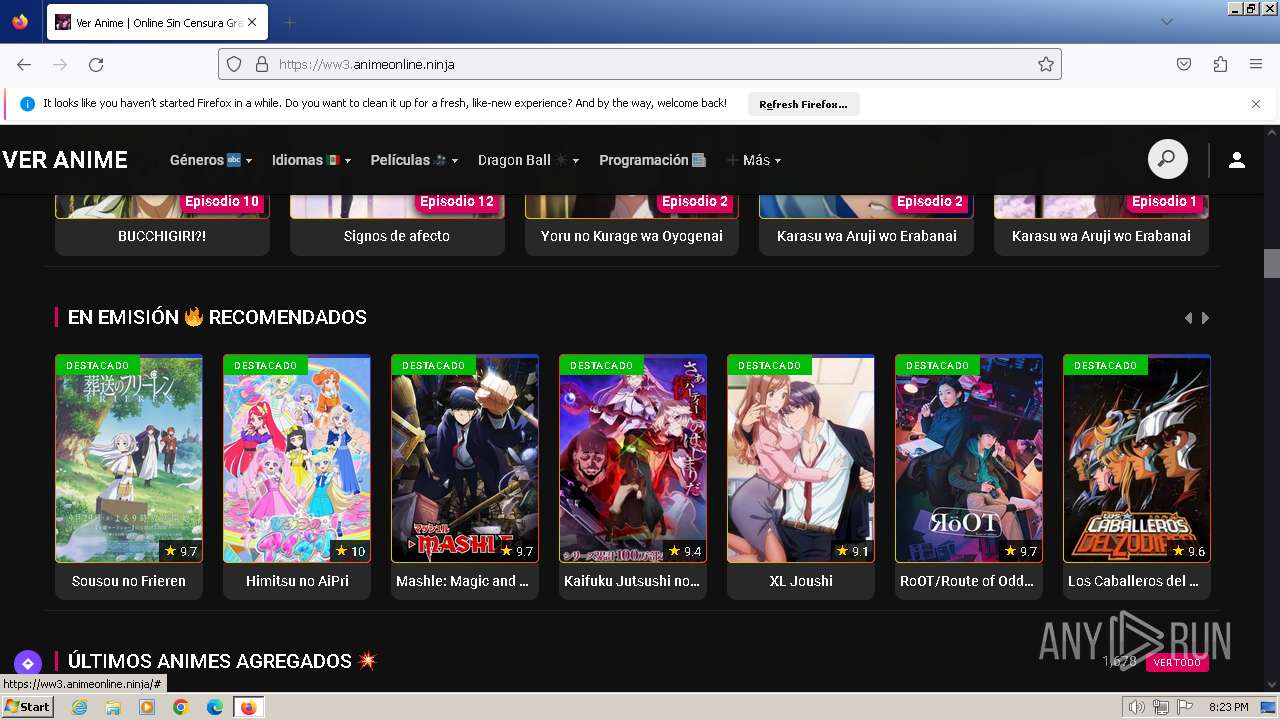Click the taskbar clock 8:23 PM
This screenshot has width=1280, height=720.
[x=1228, y=707]
